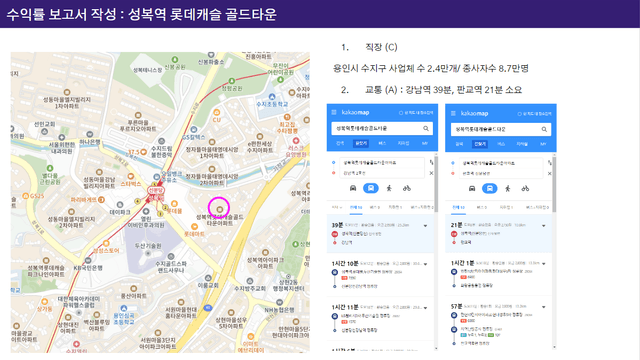Expand the 1시간 1분 route details
Image resolution: width=640 pixels, height=360 pixels.
pyautogui.click(x=544, y=264)
